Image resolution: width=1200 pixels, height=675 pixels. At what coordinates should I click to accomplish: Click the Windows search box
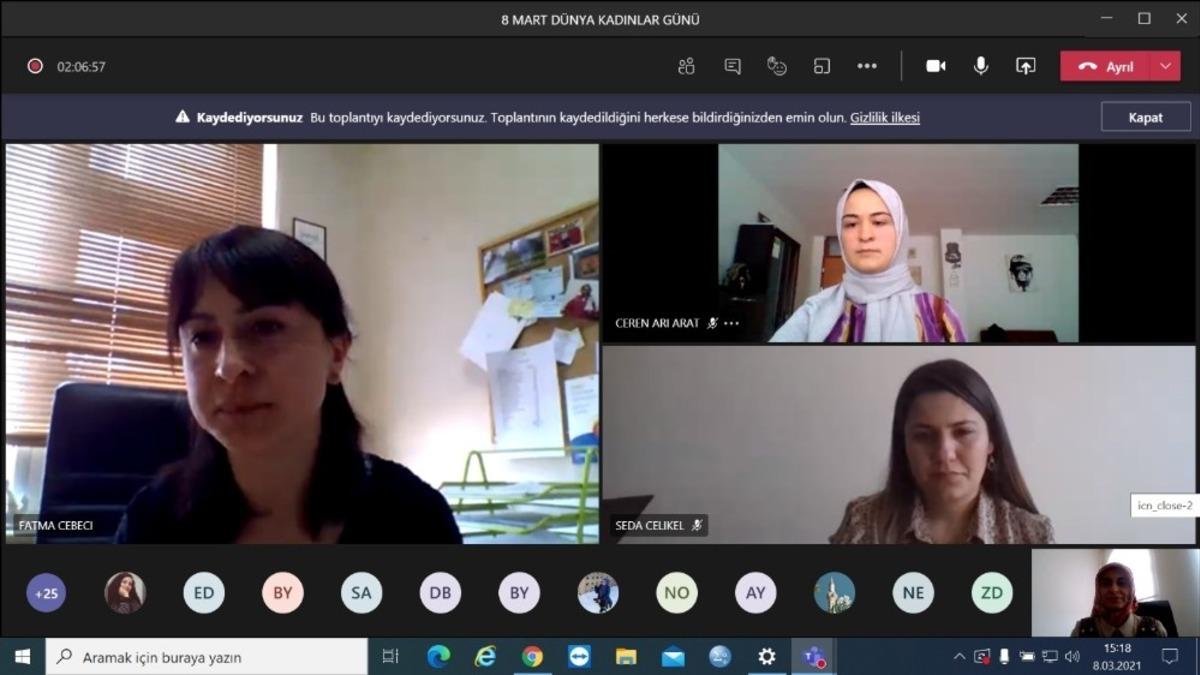(207, 657)
